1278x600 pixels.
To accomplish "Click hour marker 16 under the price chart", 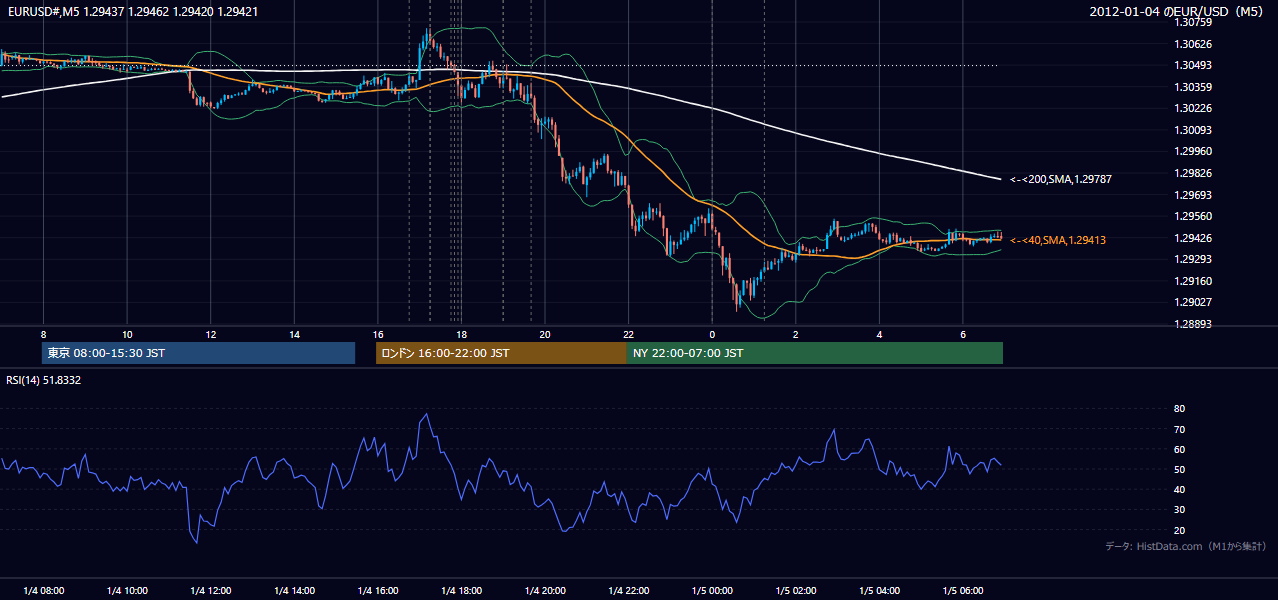I will [377, 334].
